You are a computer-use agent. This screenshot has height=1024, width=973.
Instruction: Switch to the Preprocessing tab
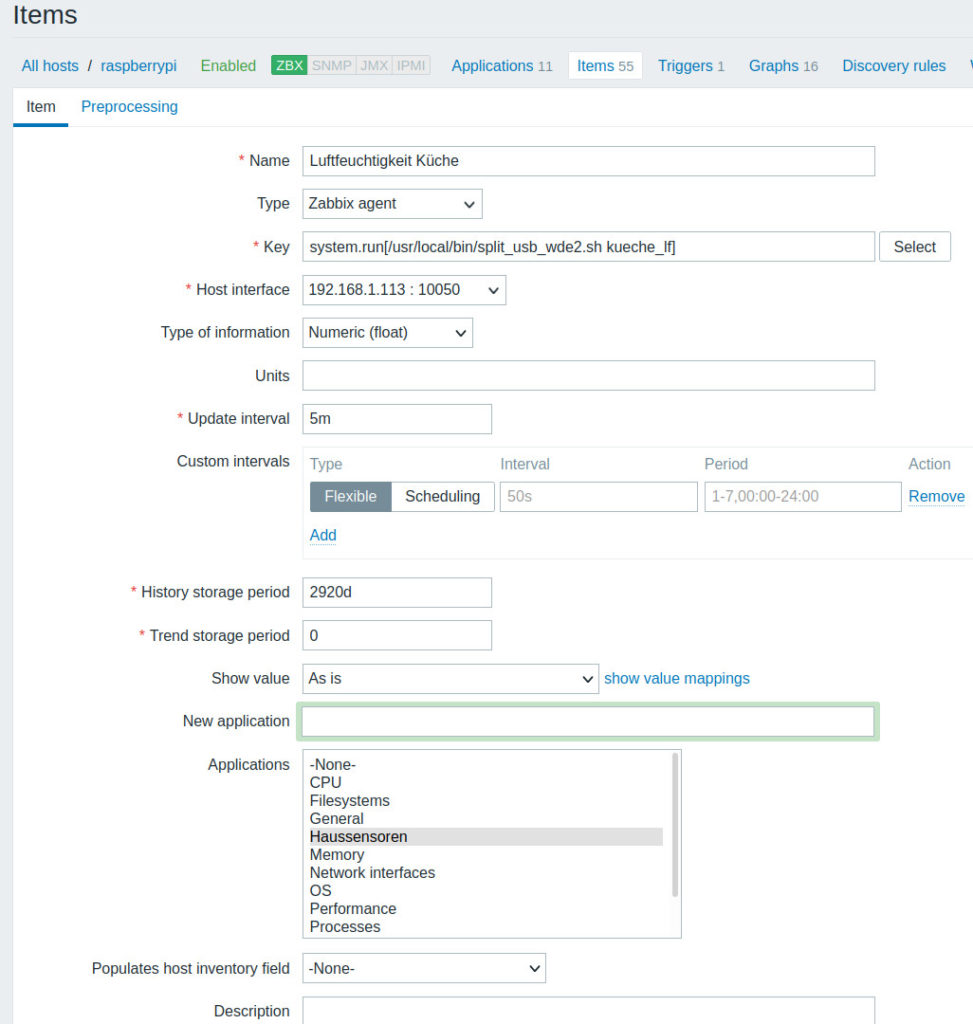tap(129, 106)
